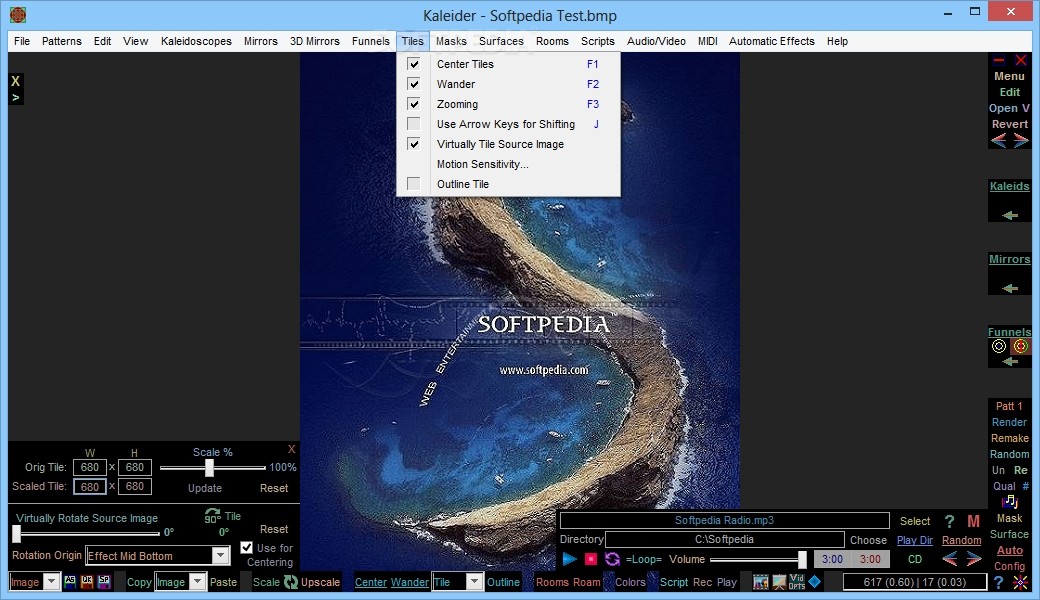The height and width of the screenshot is (600, 1040).
Task: Click the green arrow under Kaleids
Action: [1009, 215]
